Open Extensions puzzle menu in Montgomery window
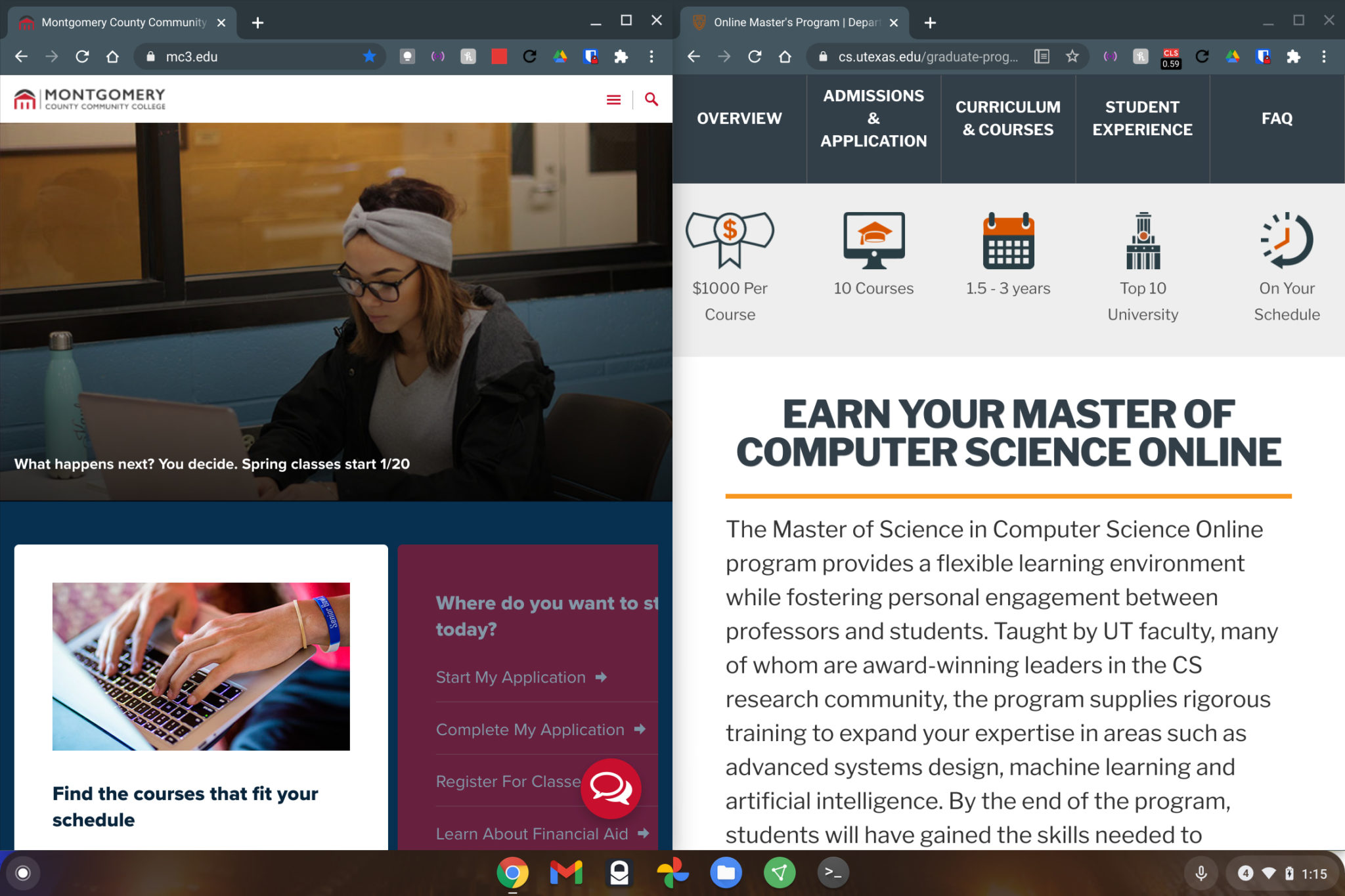 coord(621,56)
